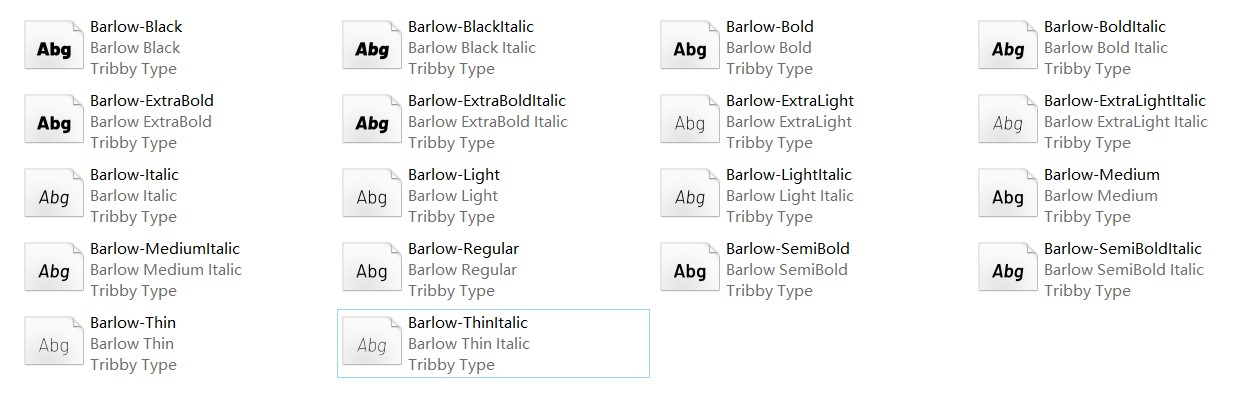
Task: Select the Barlow-LightItalic font preview icon
Action: [x=690, y=196]
